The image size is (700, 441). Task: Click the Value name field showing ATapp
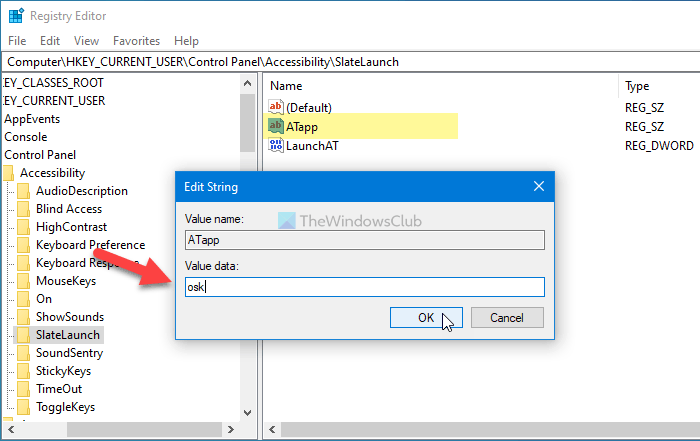365,240
